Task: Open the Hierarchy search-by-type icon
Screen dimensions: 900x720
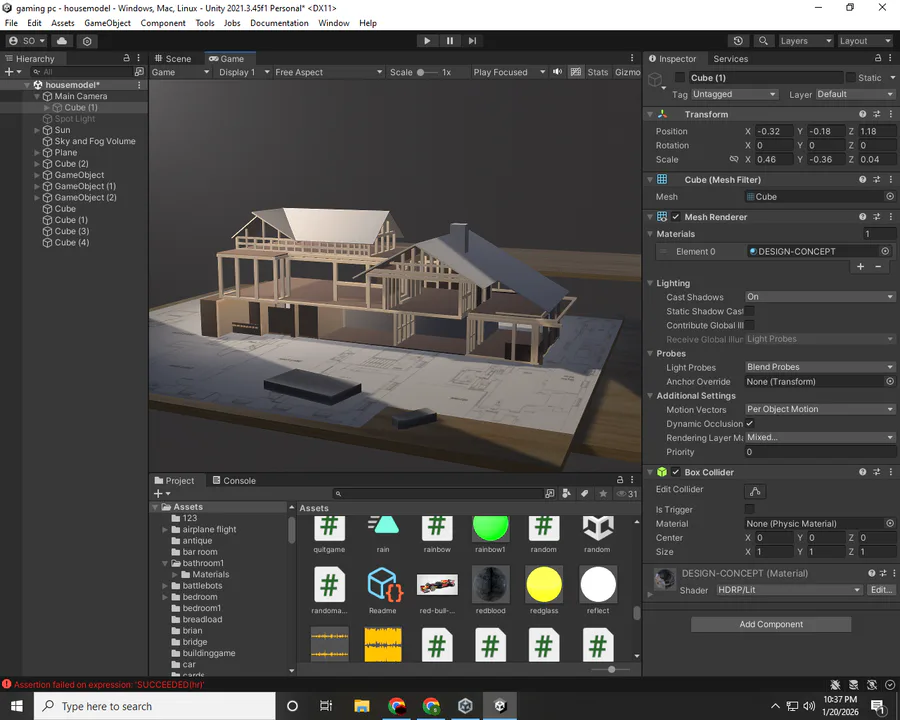Action: click(x=139, y=72)
